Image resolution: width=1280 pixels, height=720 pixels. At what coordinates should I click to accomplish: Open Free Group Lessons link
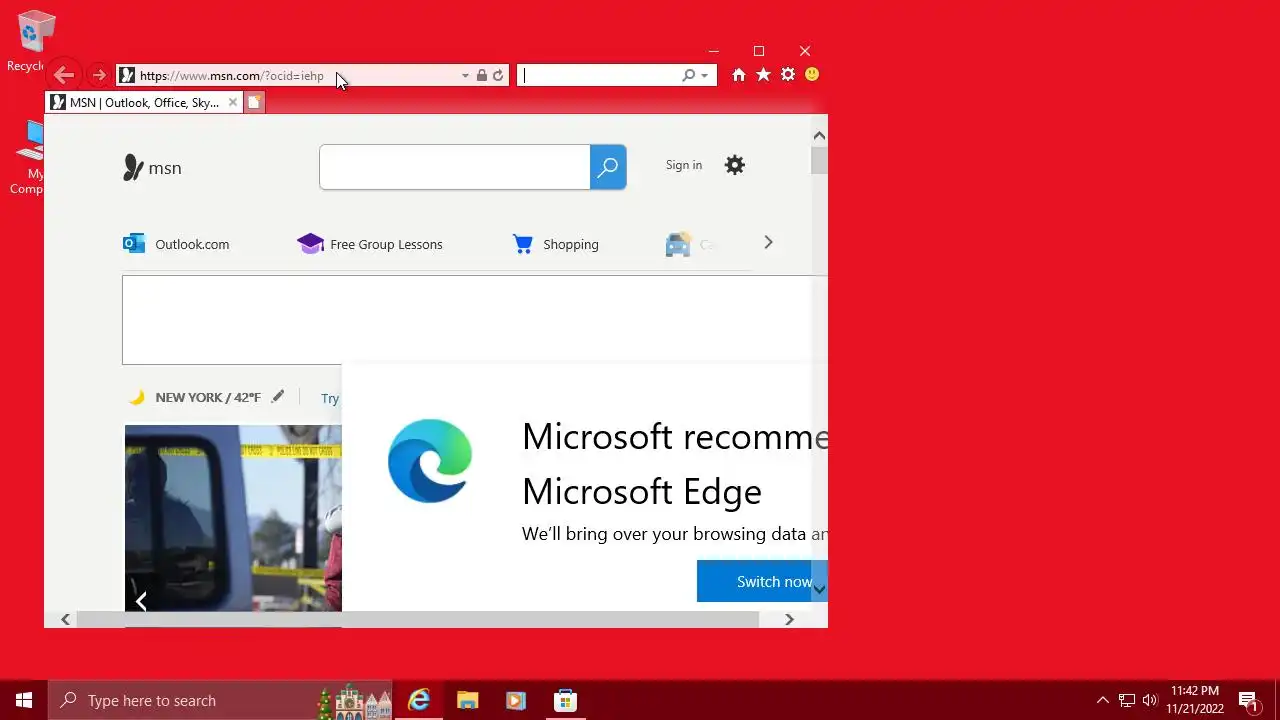370,244
